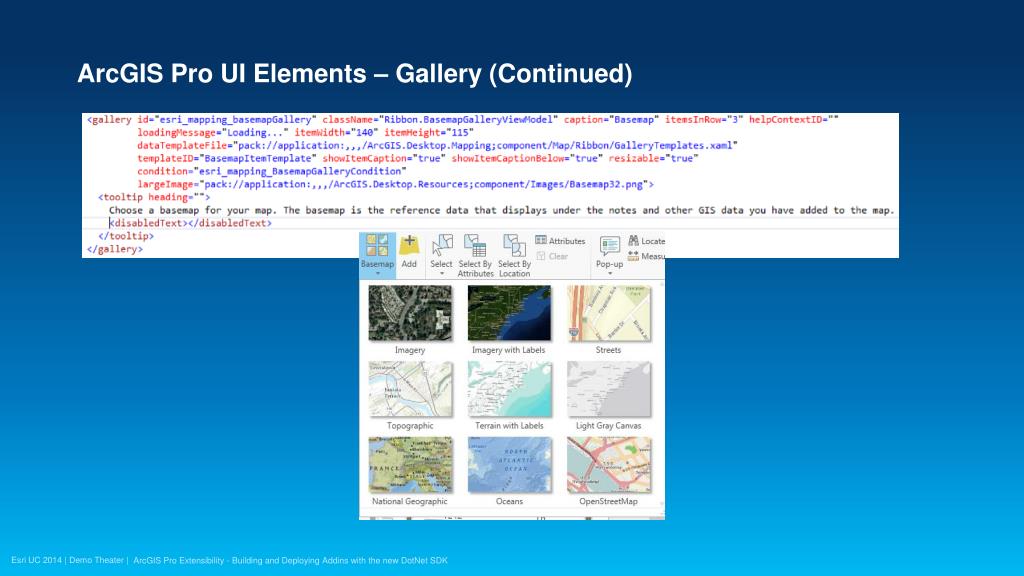Choose the Oceans basemap thumbnail

click(509, 465)
